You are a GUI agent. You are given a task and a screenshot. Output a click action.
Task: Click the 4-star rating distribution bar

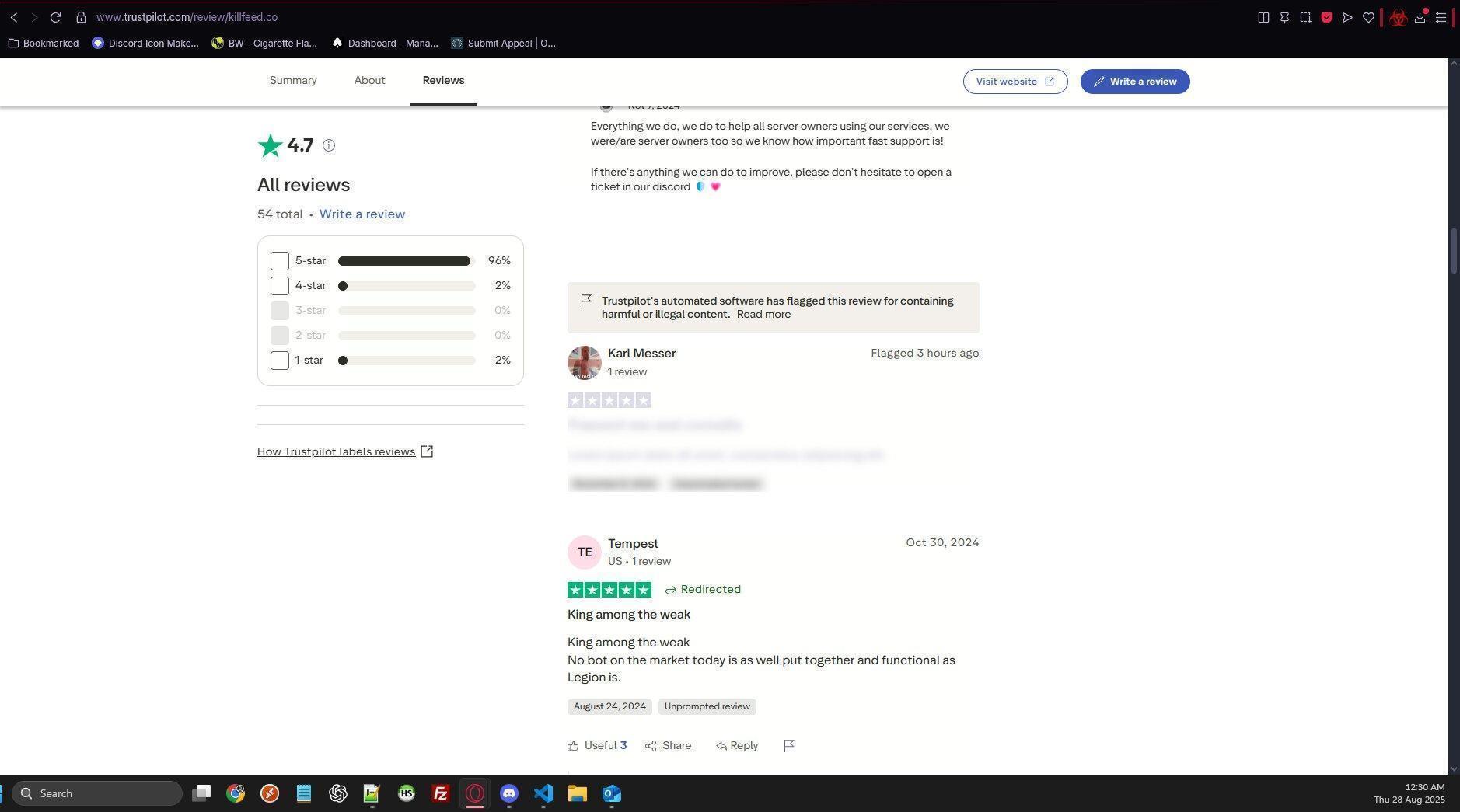[x=407, y=286]
